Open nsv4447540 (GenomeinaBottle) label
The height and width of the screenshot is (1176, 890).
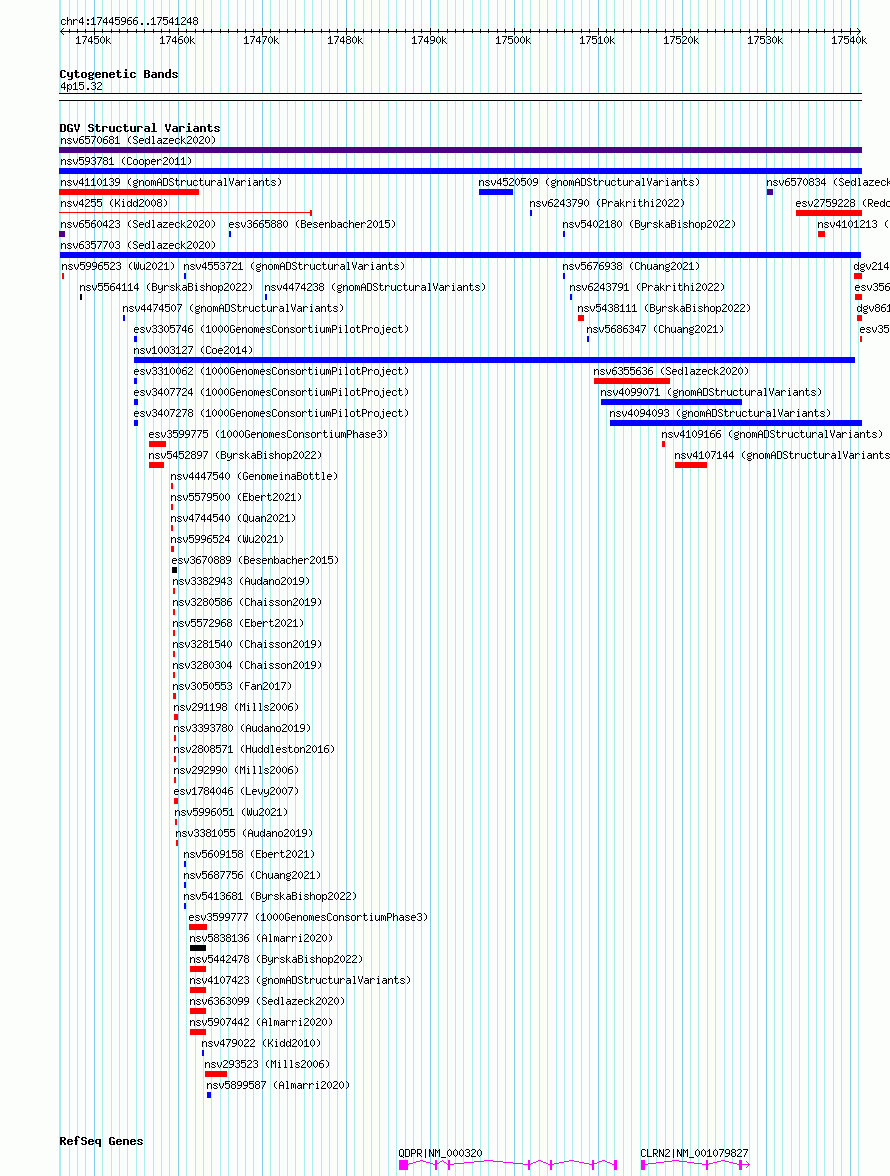pos(254,476)
